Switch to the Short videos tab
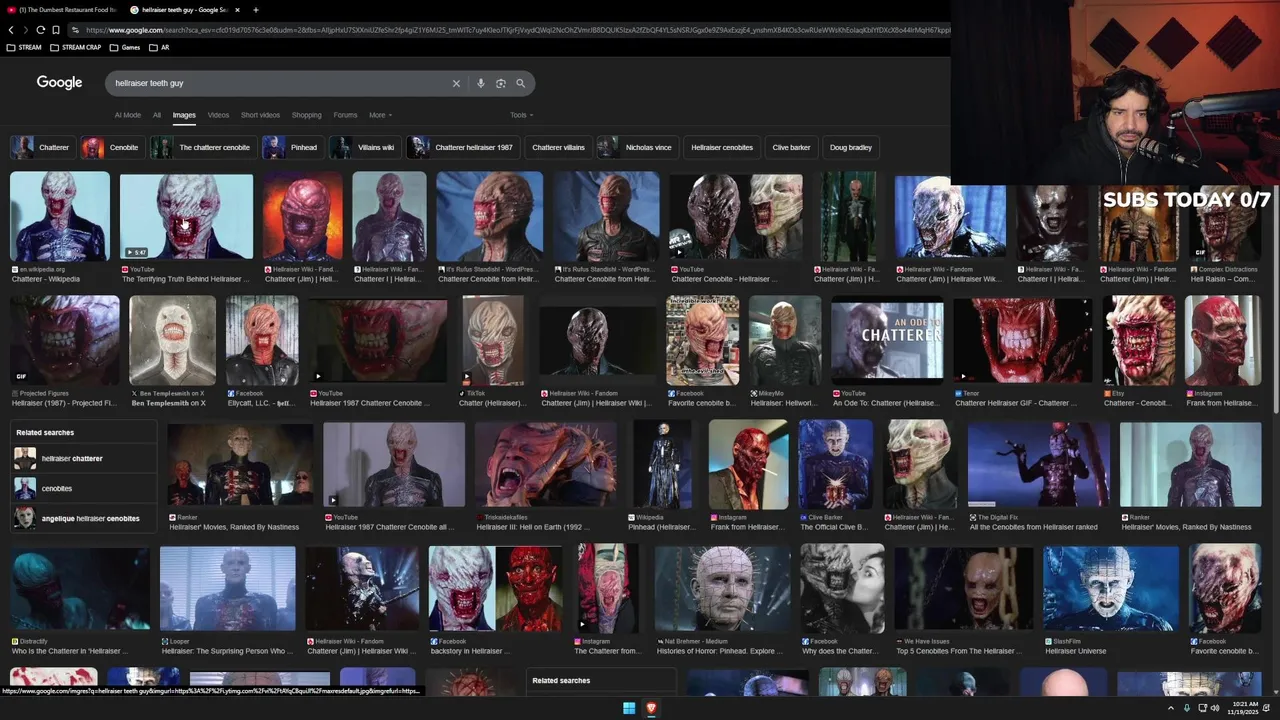1280x720 pixels. tap(260, 115)
